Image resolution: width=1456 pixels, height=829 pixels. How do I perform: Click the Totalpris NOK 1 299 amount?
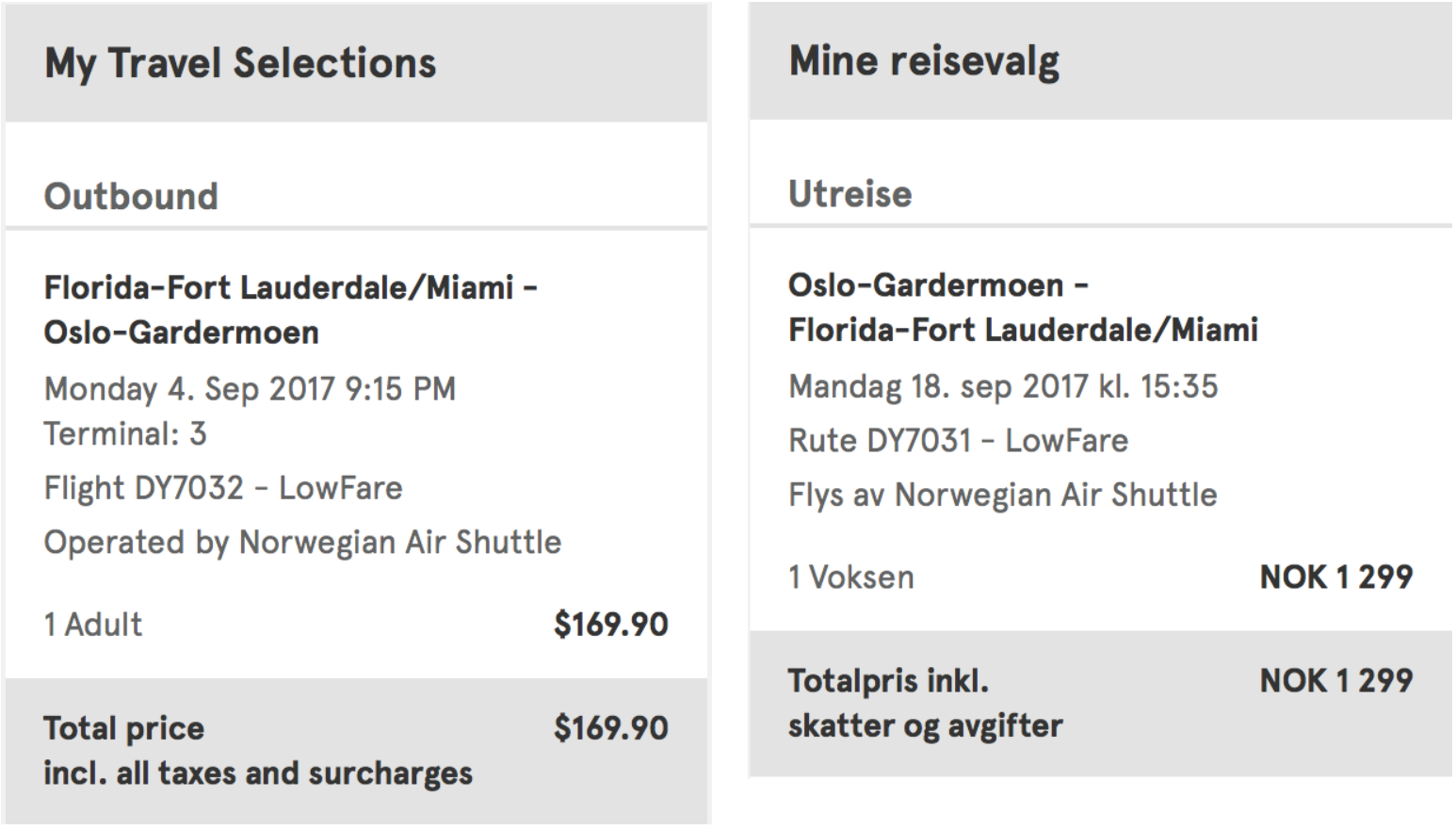click(1335, 680)
